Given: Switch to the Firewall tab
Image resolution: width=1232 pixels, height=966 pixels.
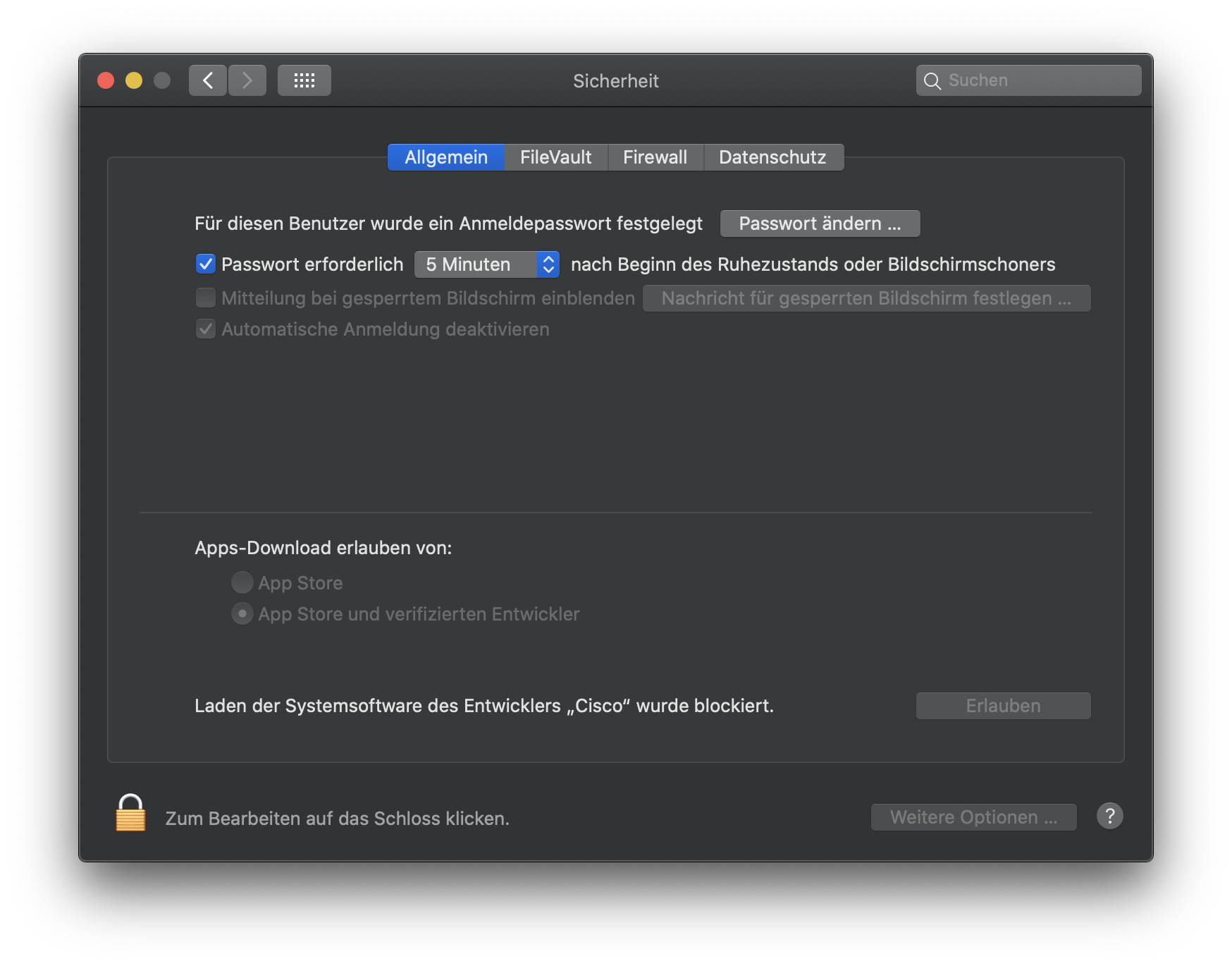Looking at the screenshot, I should pyautogui.click(x=655, y=157).
